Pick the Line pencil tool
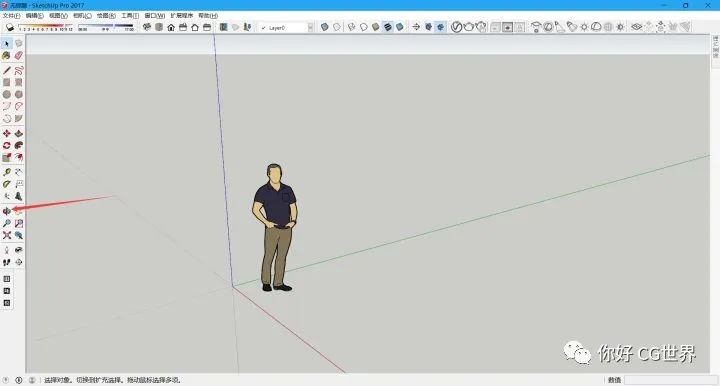This screenshot has height=386, width=720. 6,70
